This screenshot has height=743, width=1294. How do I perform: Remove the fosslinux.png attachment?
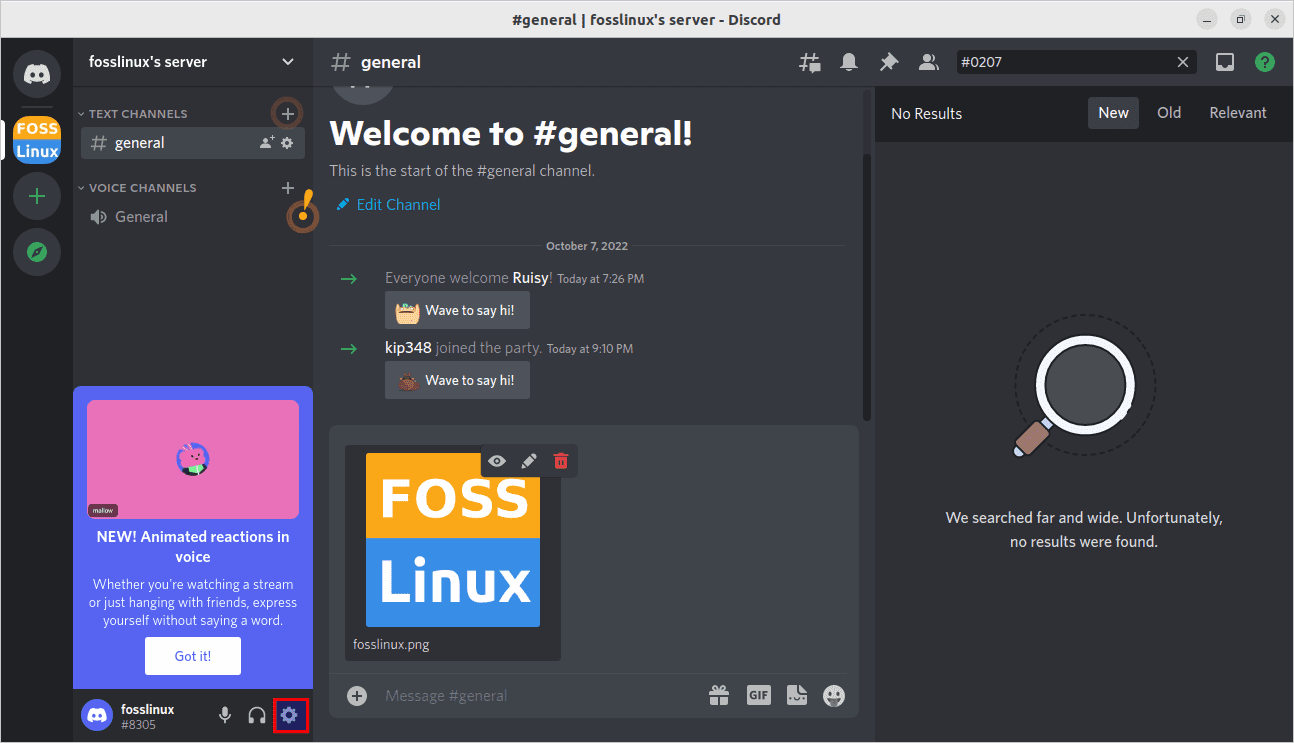(561, 461)
